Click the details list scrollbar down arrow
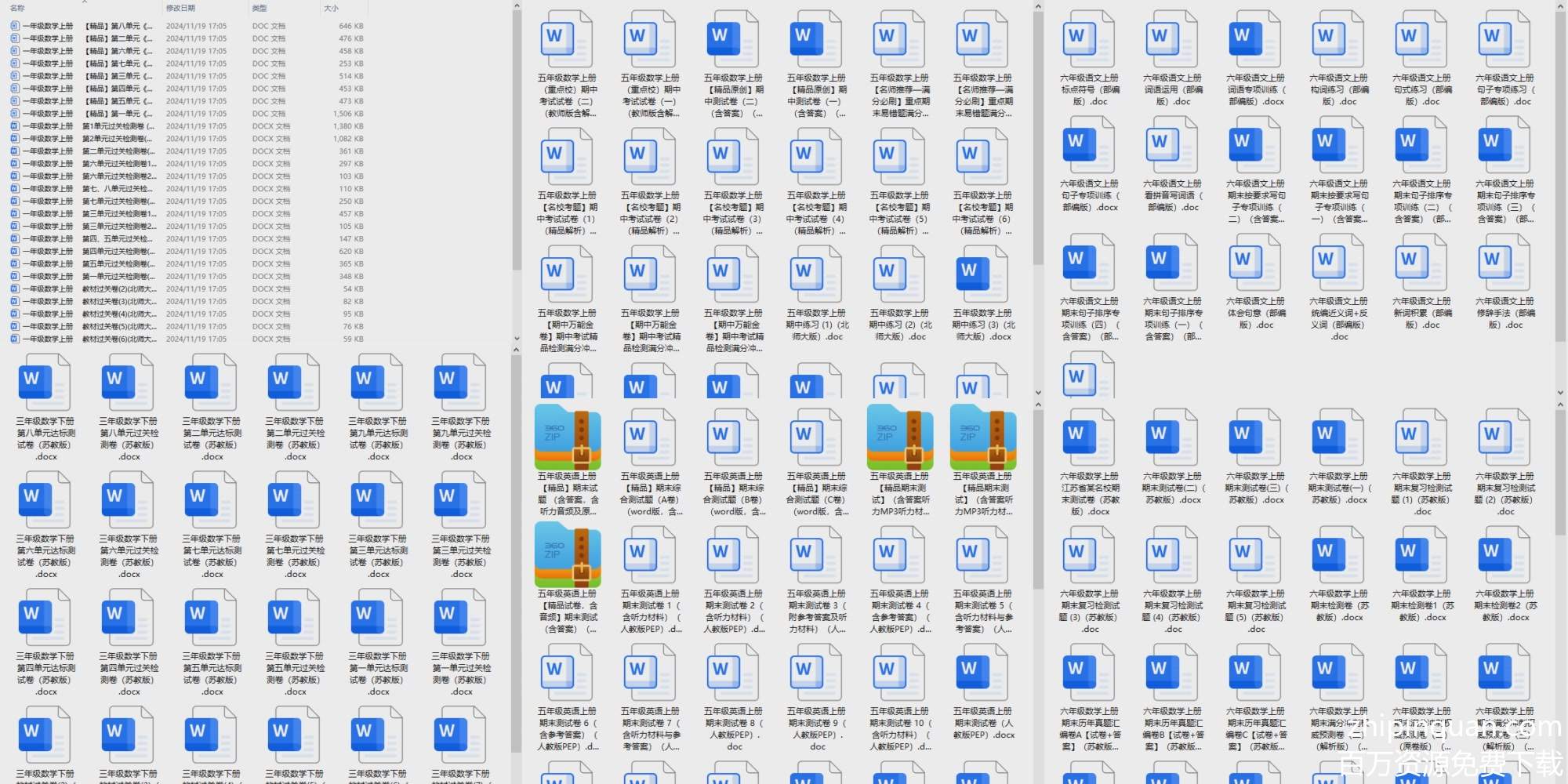This screenshot has width=1568, height=784. 516,339
